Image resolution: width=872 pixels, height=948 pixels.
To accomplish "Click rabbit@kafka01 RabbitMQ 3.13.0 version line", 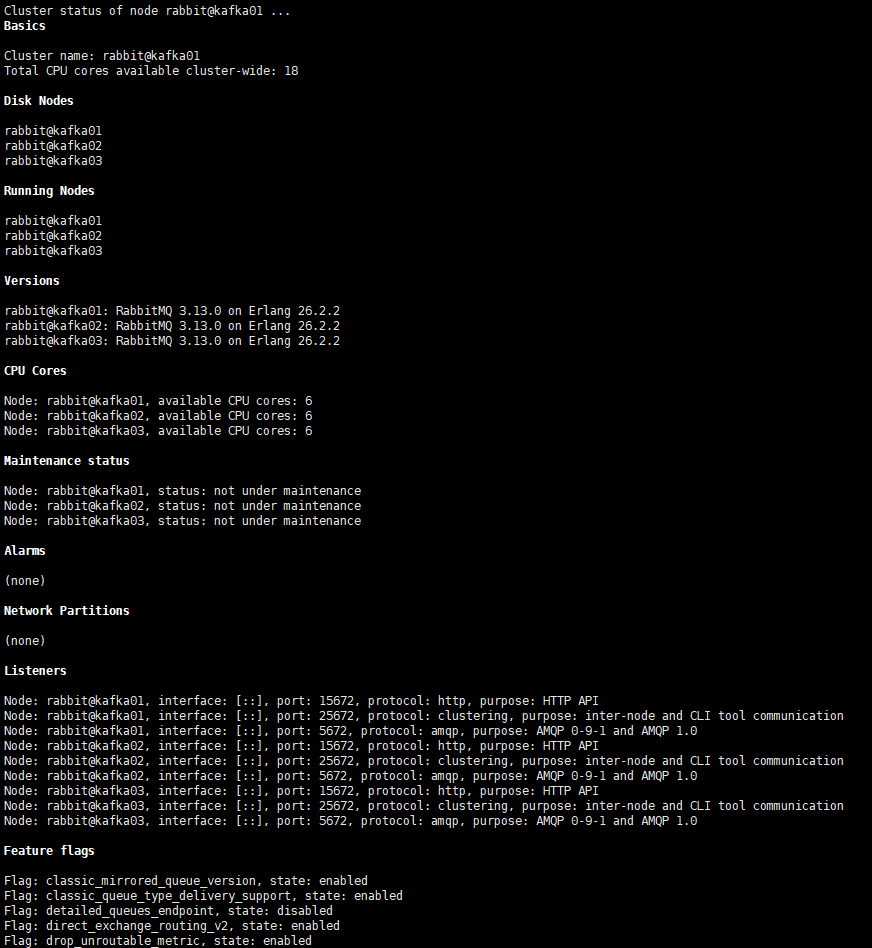I will pos(172,311).
